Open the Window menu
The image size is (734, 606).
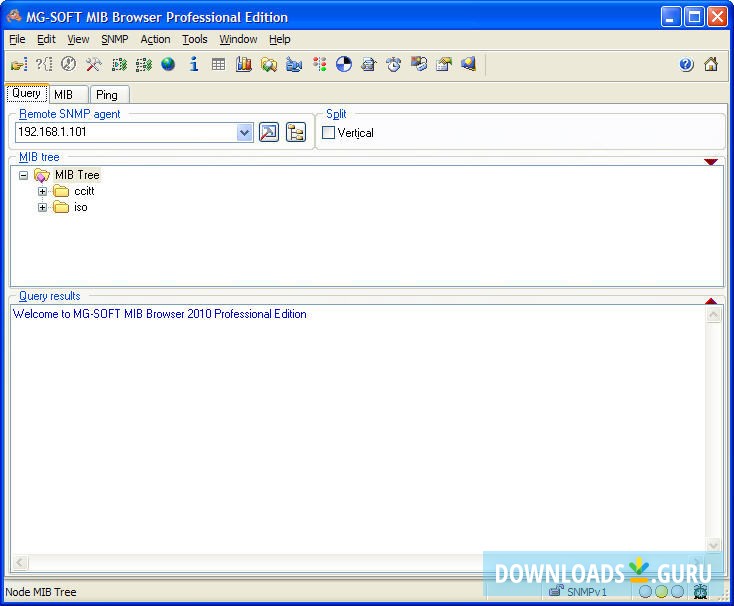tap(238, 39)
